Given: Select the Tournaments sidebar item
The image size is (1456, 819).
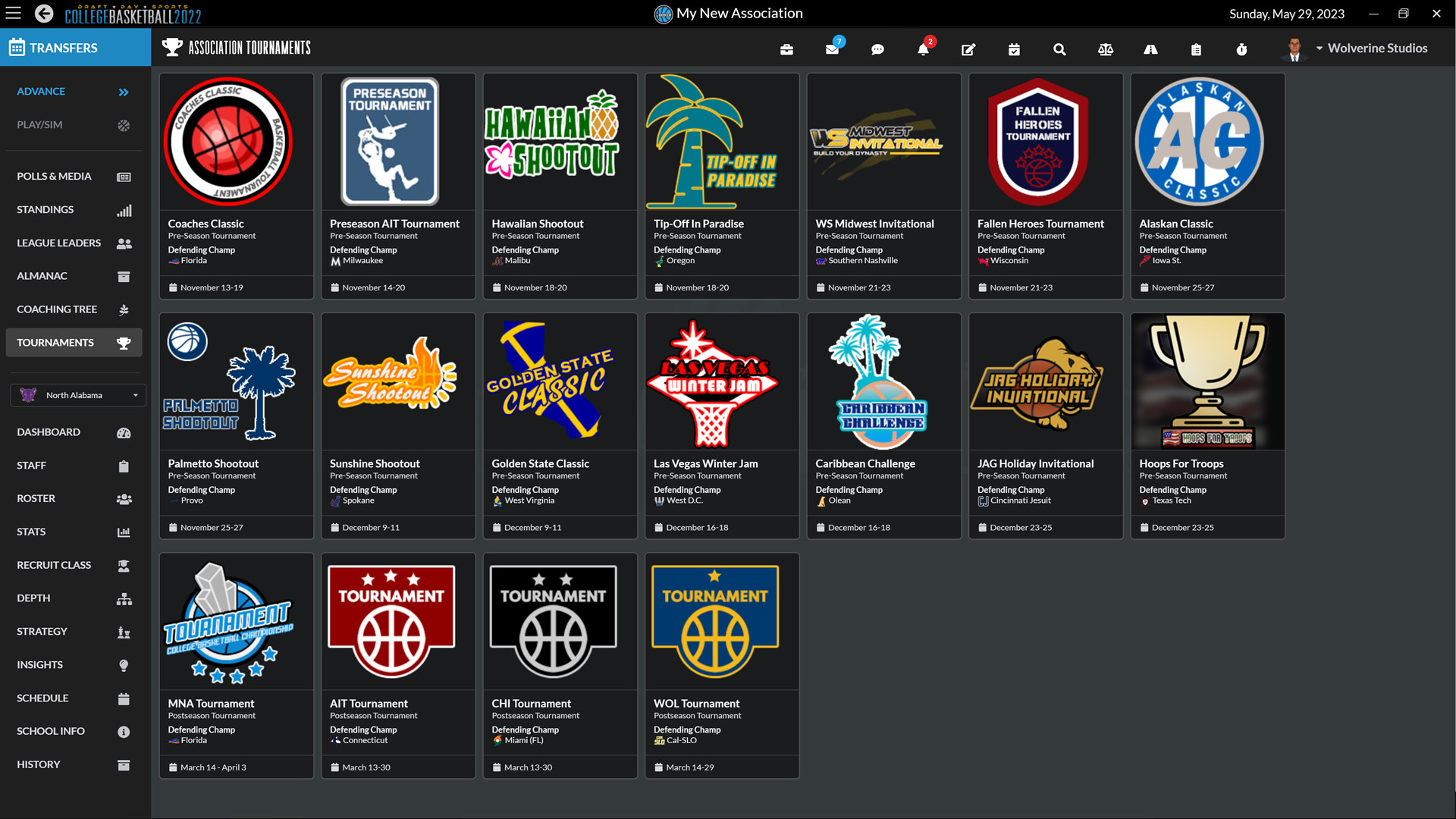Looking at the screenshot, I should pyautogui.click(x=73, y=342).
